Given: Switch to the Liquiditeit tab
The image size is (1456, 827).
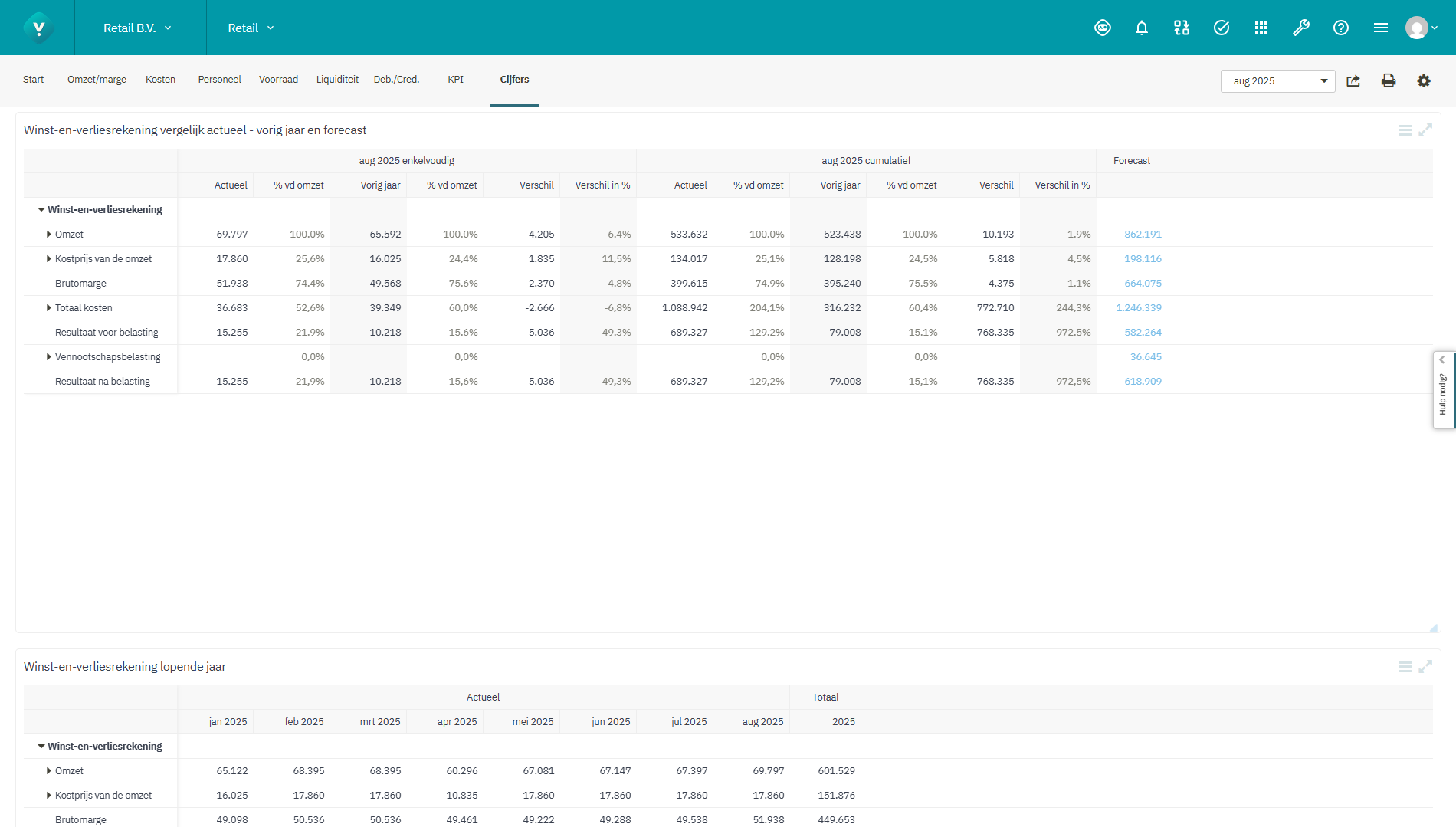Looking at the screenshot, I should 337,80.
